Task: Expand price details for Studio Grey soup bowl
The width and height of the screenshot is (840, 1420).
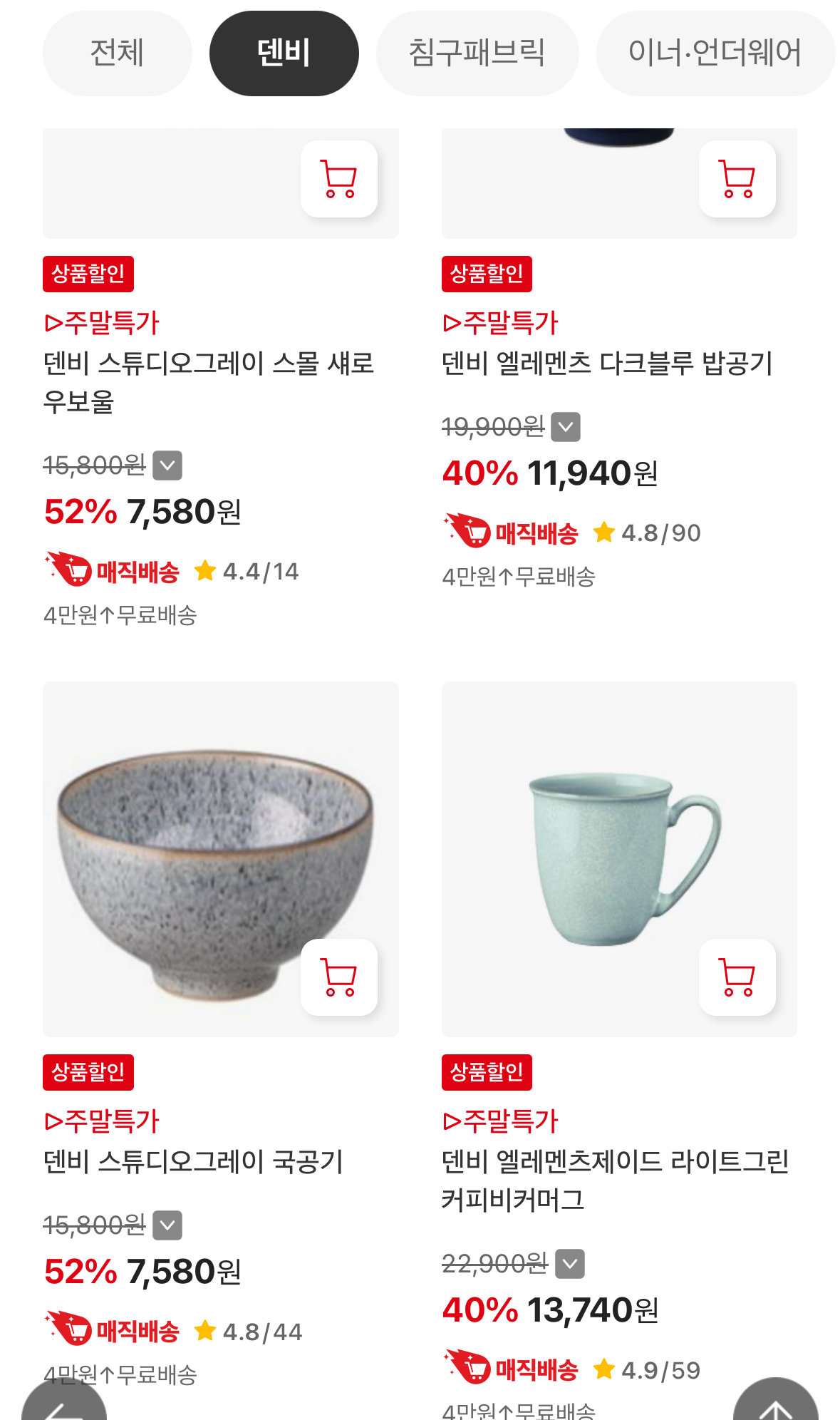Action: click(x=168, y=1225)
